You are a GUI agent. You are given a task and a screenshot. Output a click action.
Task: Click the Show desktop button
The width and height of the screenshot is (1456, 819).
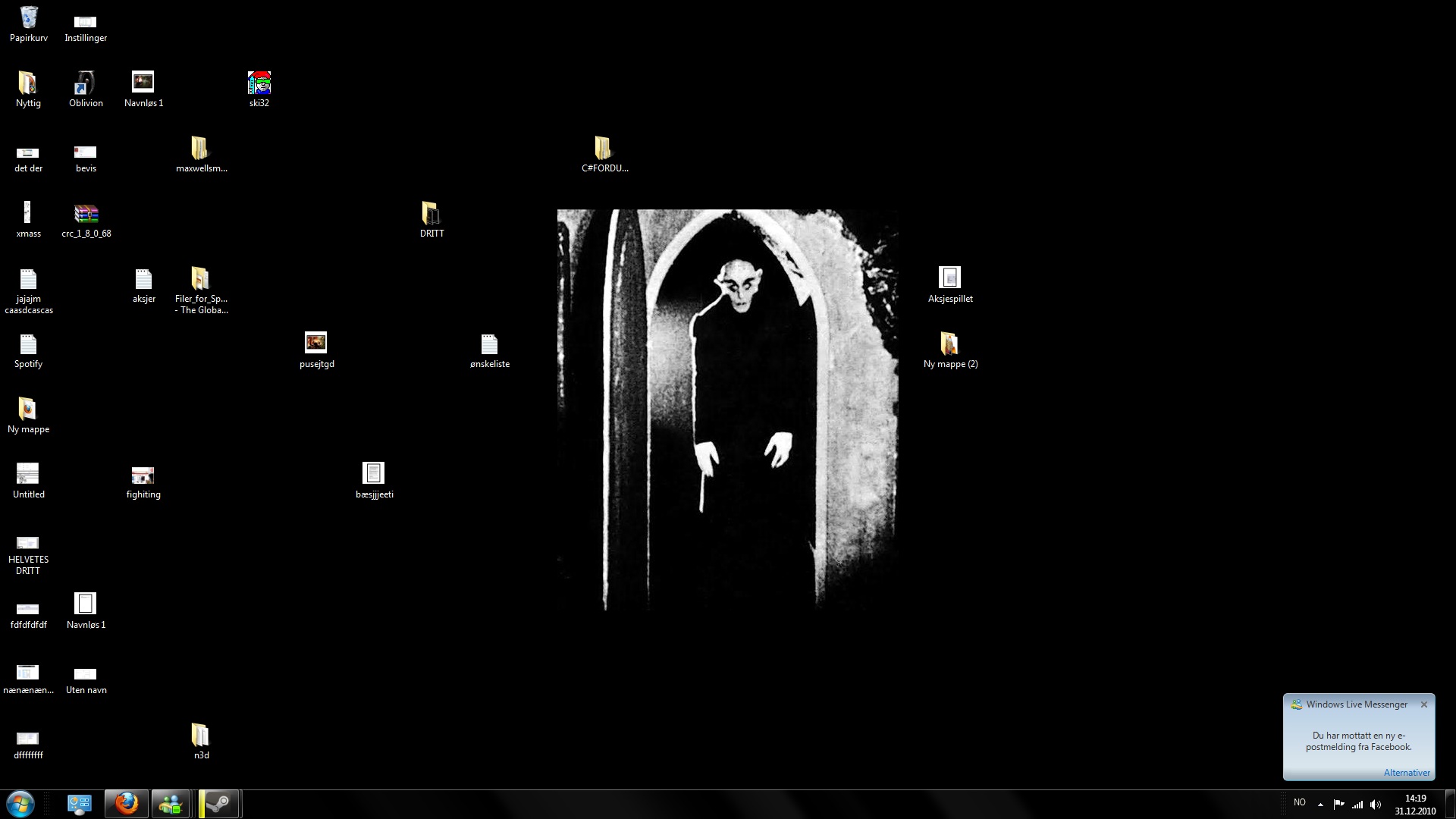coord(1450,804)
